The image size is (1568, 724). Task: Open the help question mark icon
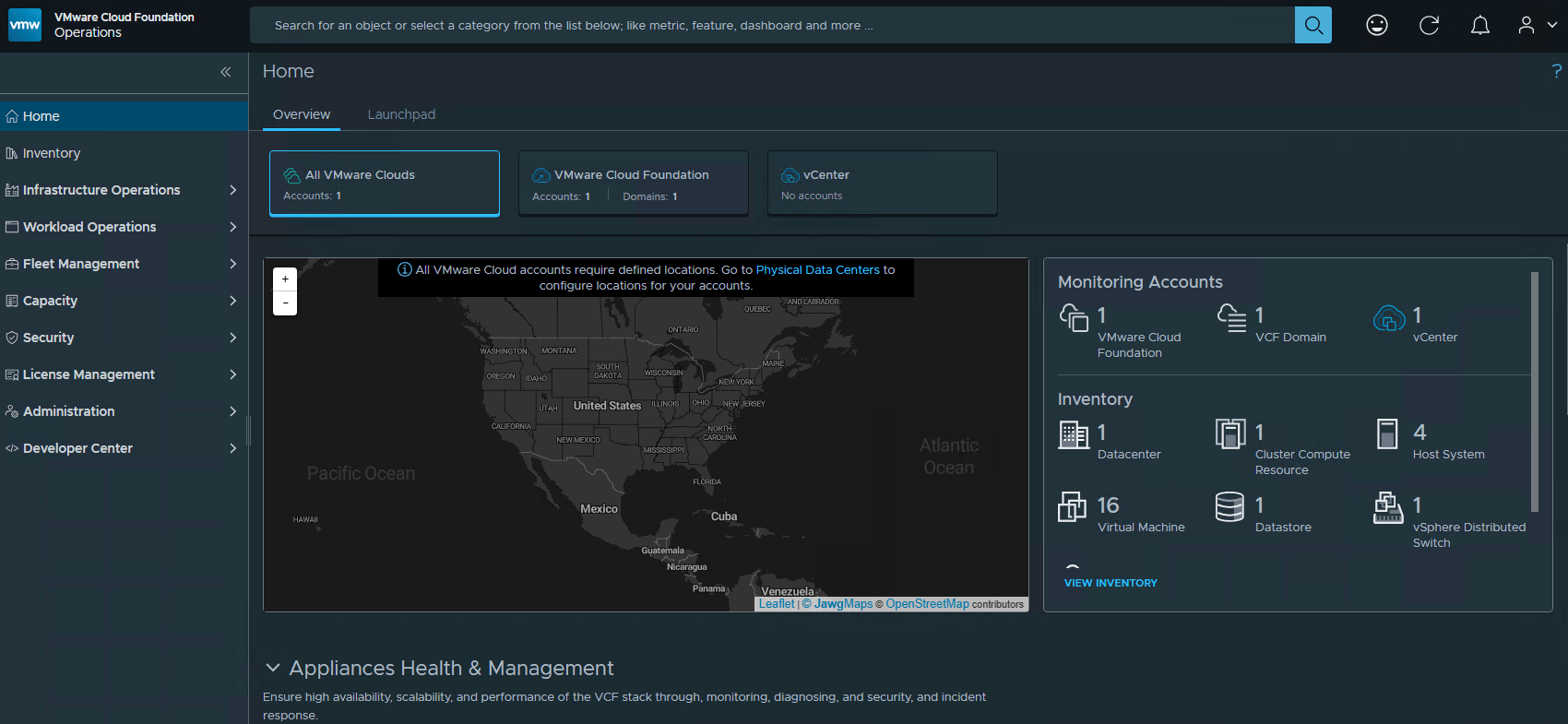1557,71
